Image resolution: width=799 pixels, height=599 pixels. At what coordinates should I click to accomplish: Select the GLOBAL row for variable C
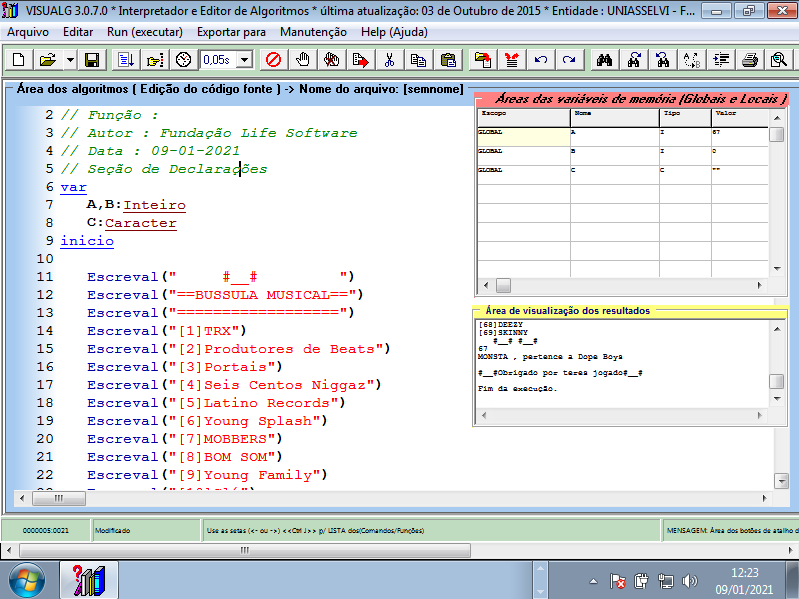[523, 175]
